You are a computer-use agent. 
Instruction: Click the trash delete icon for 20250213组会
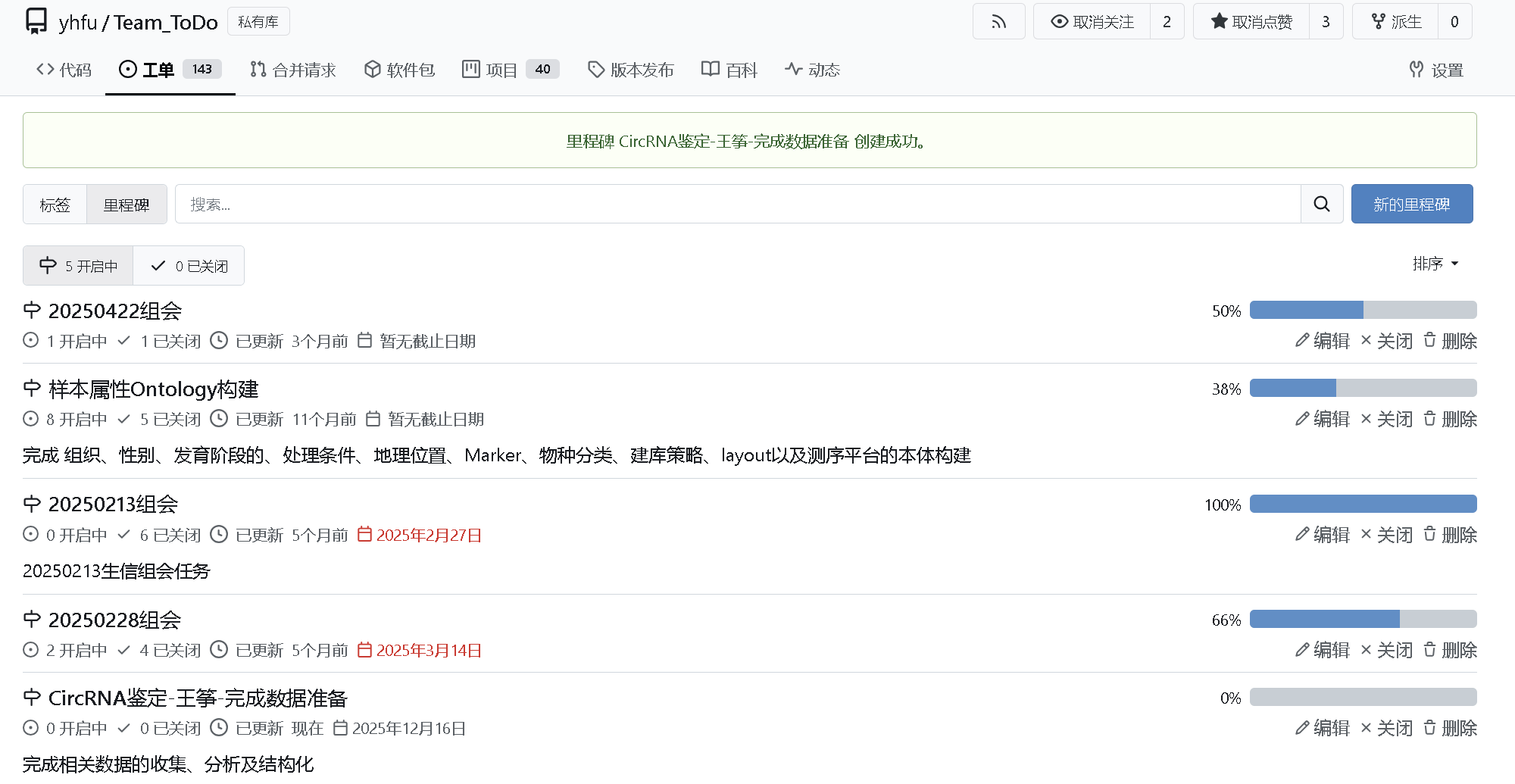point(1429,535)
